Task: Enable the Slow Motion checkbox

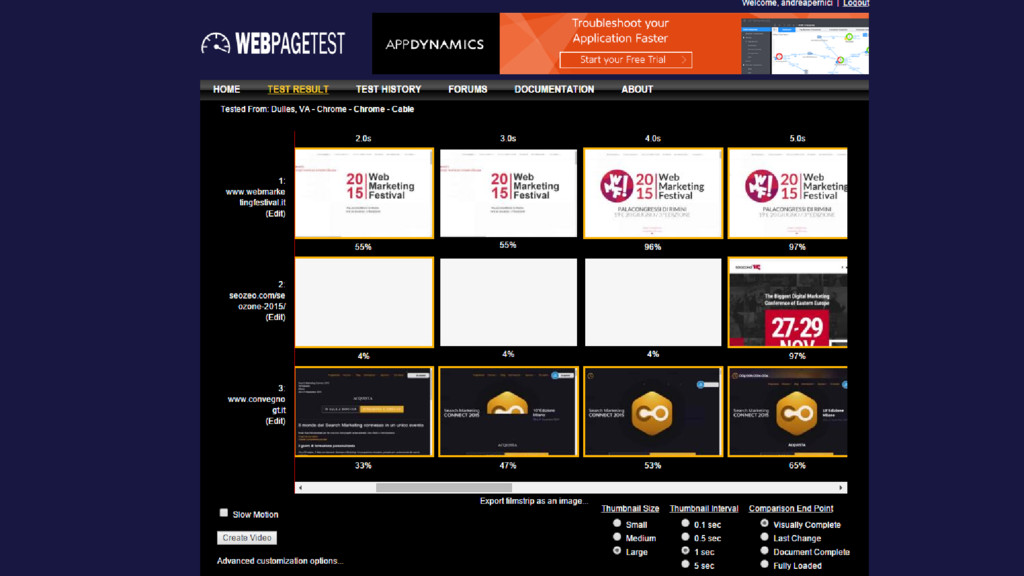Action: (224, 513)
